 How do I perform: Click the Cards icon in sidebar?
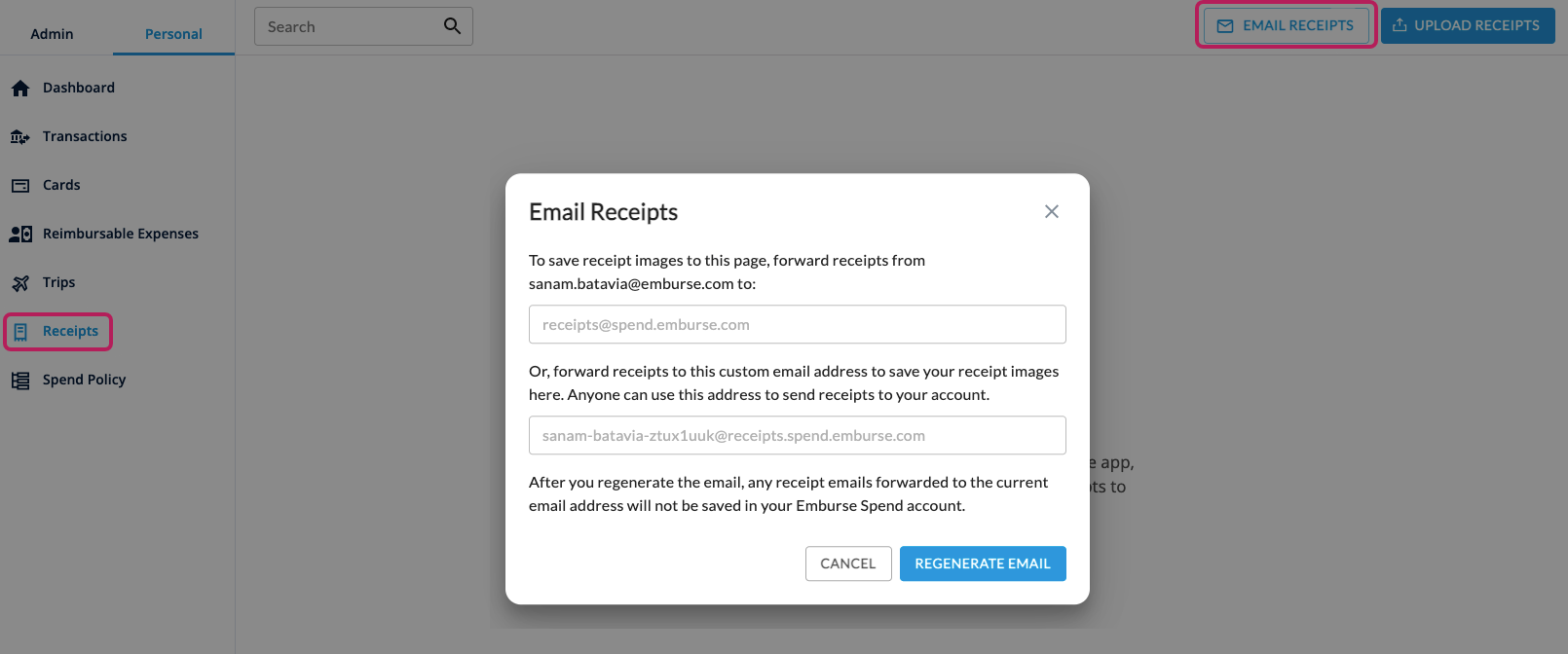20,186
